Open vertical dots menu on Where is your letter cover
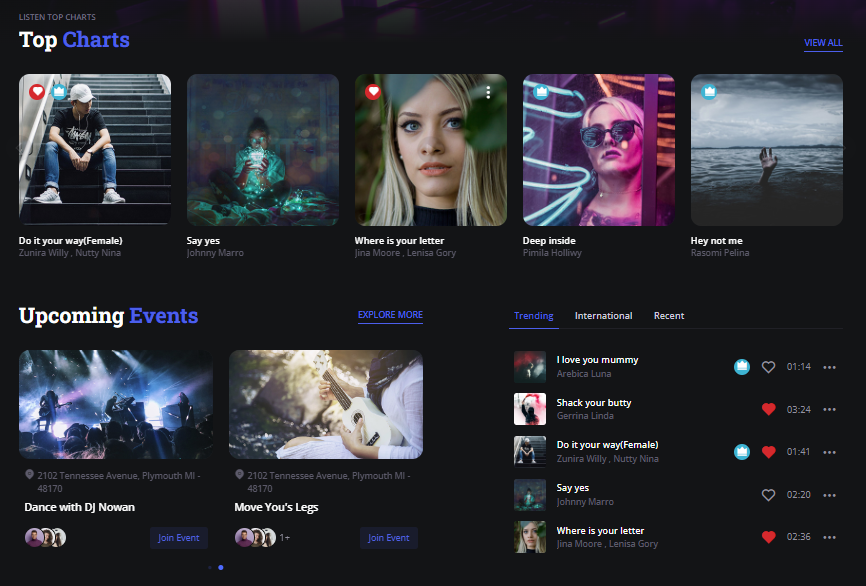Viewport: 866px width, 586px height. pos(488,92)
